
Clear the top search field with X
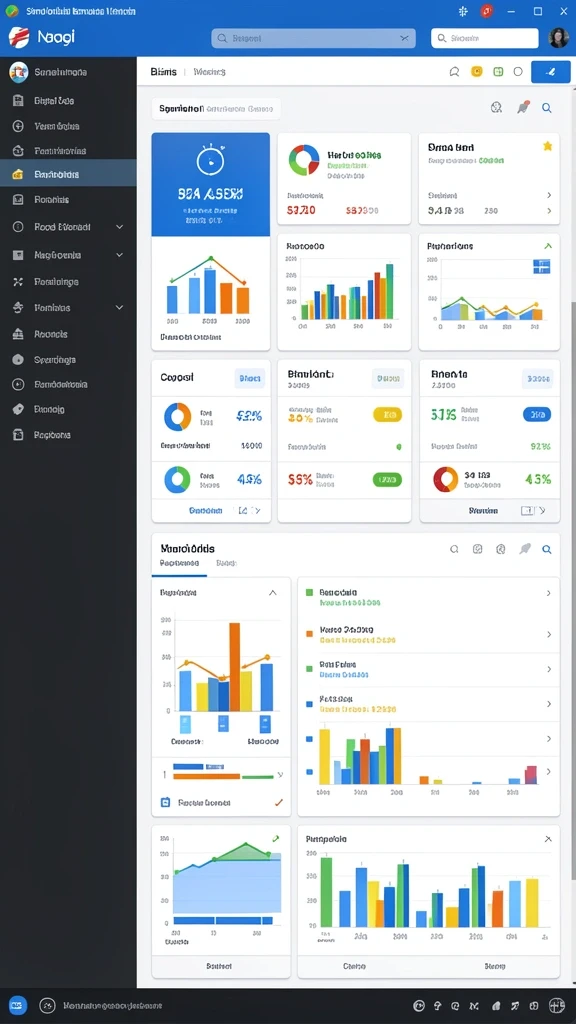404,39
